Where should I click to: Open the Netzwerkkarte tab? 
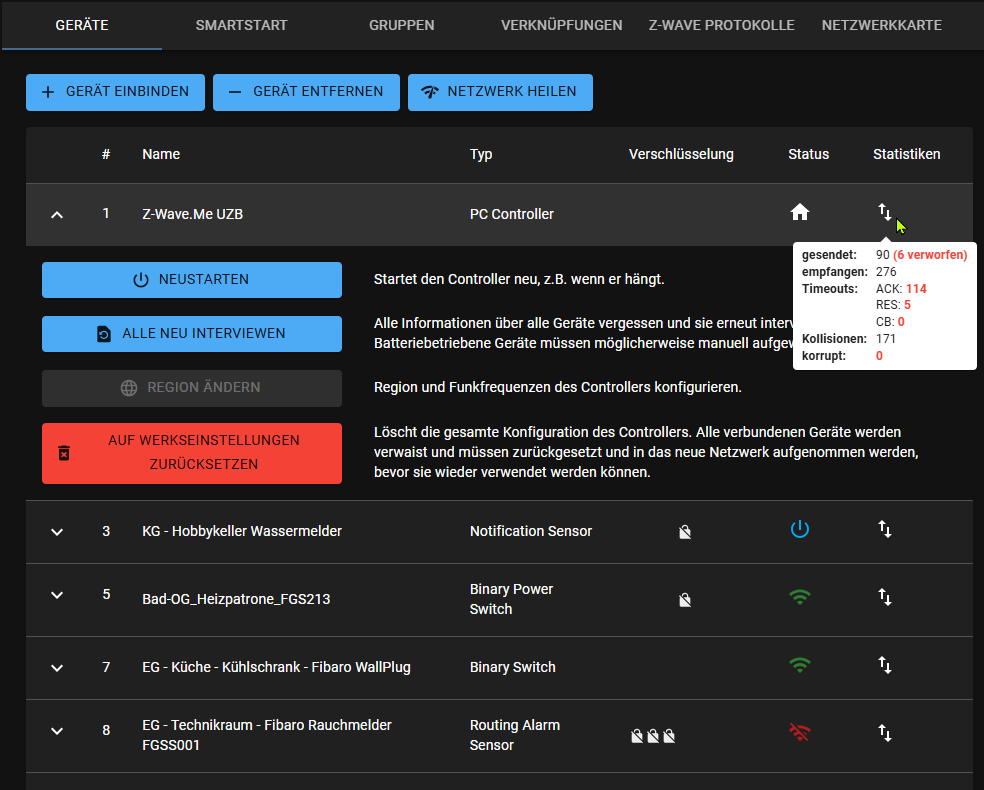tap(881, 25)
